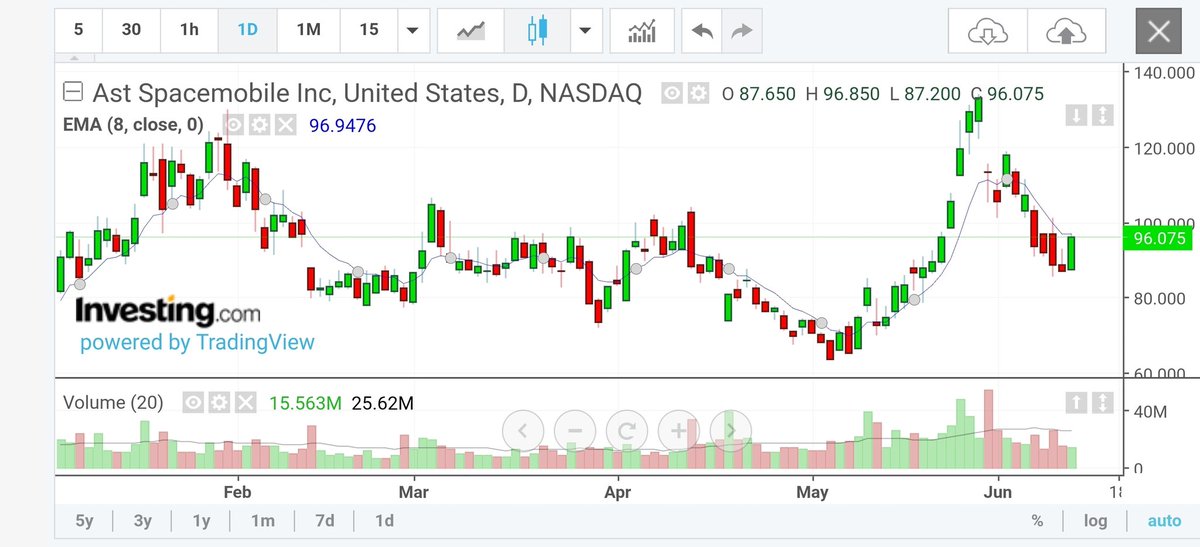Click volume value 15.563M
The image size is (1200, 547).
point(306,403)
